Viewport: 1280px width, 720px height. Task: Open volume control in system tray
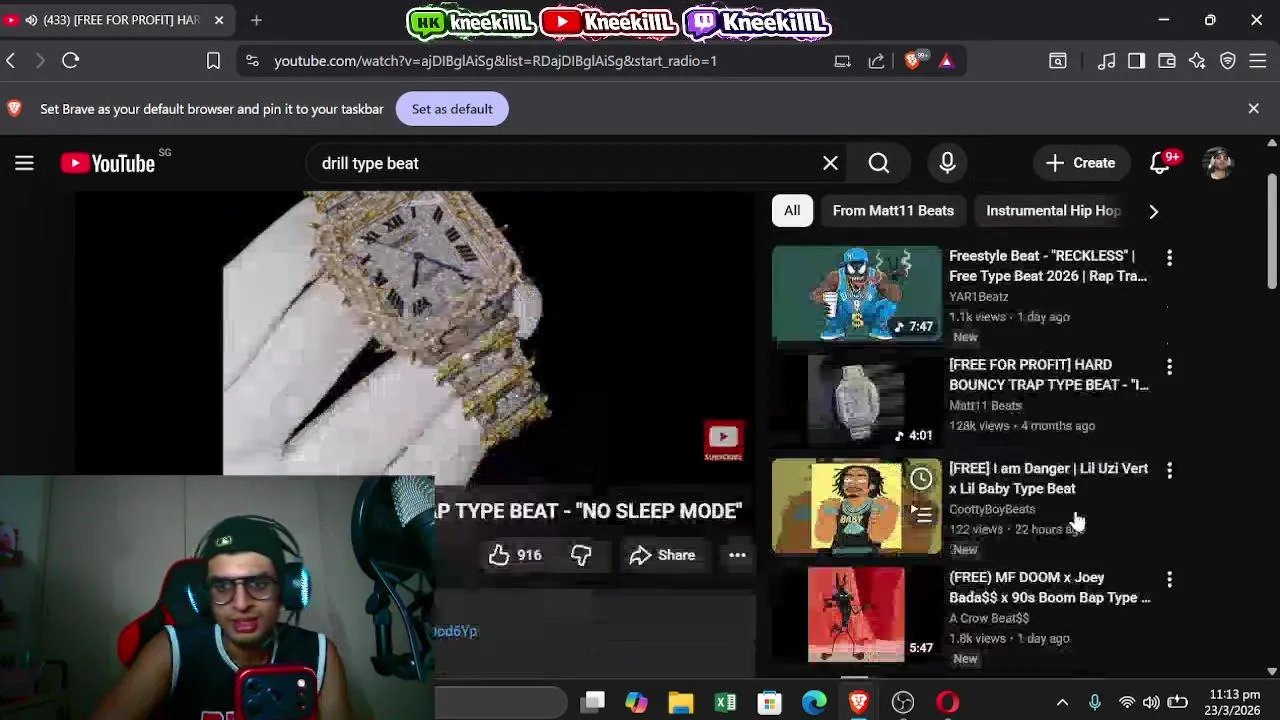pyautogui.click(x=1151, y=703)
